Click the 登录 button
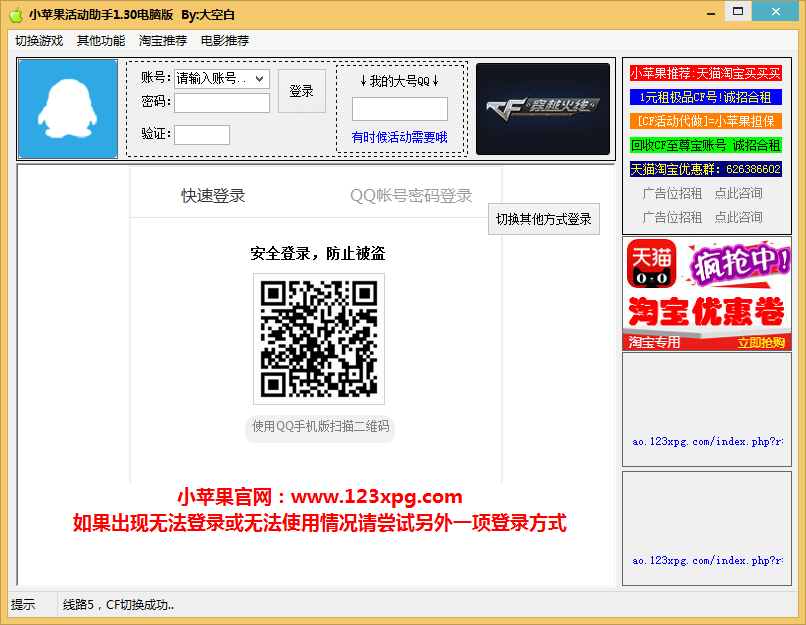 [x=302, y=91]
